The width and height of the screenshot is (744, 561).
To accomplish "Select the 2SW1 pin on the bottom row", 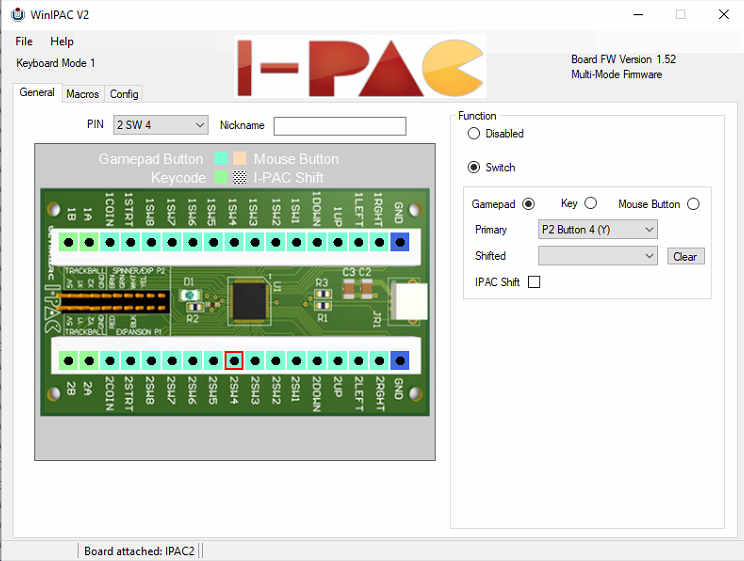I will (x=297, y=361).
